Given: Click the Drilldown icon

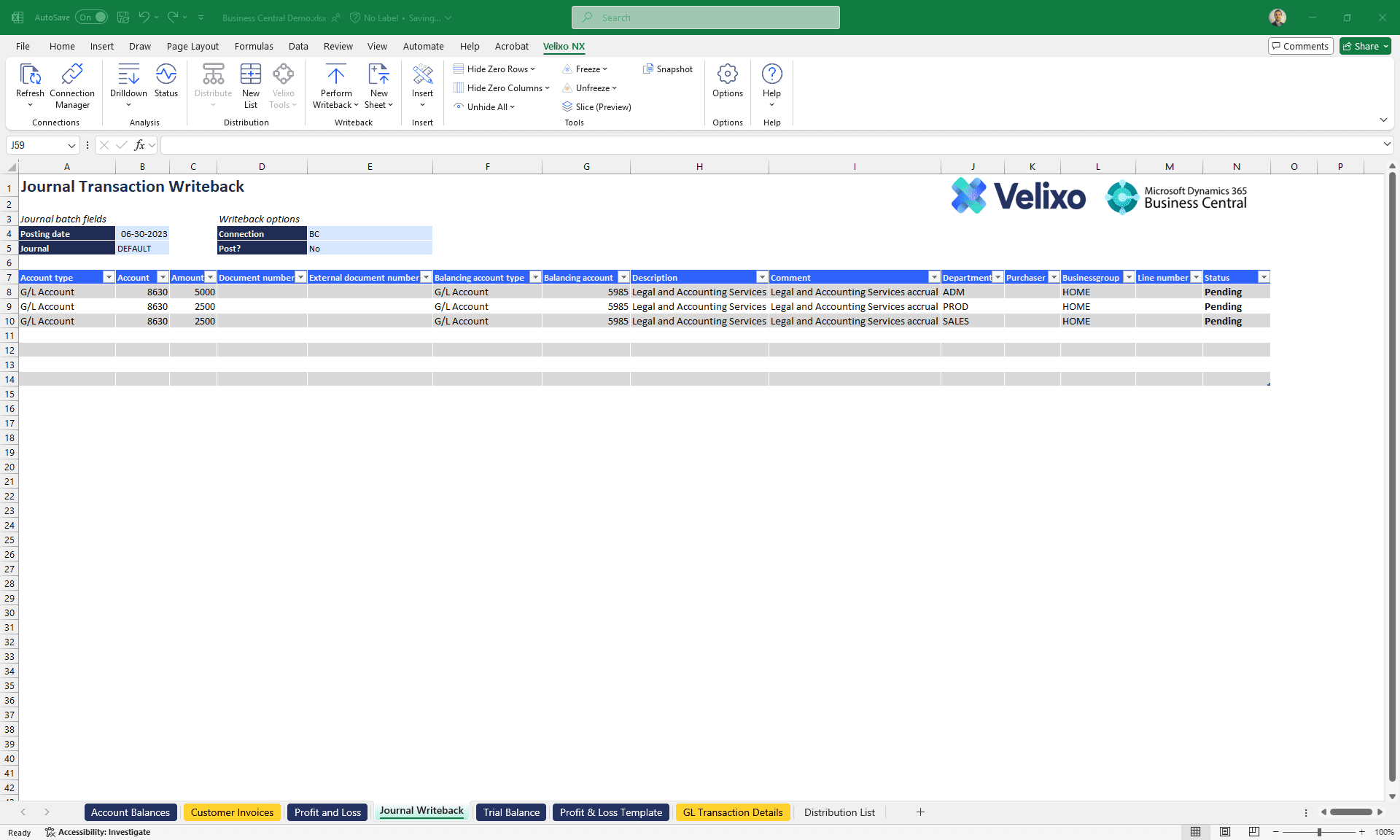Looking at the screenshot, I should (x=128, y=75).
